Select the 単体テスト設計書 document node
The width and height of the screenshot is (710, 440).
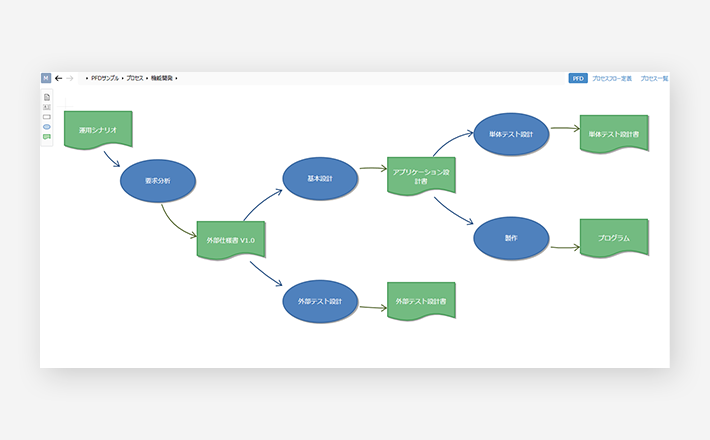(614, 134)
